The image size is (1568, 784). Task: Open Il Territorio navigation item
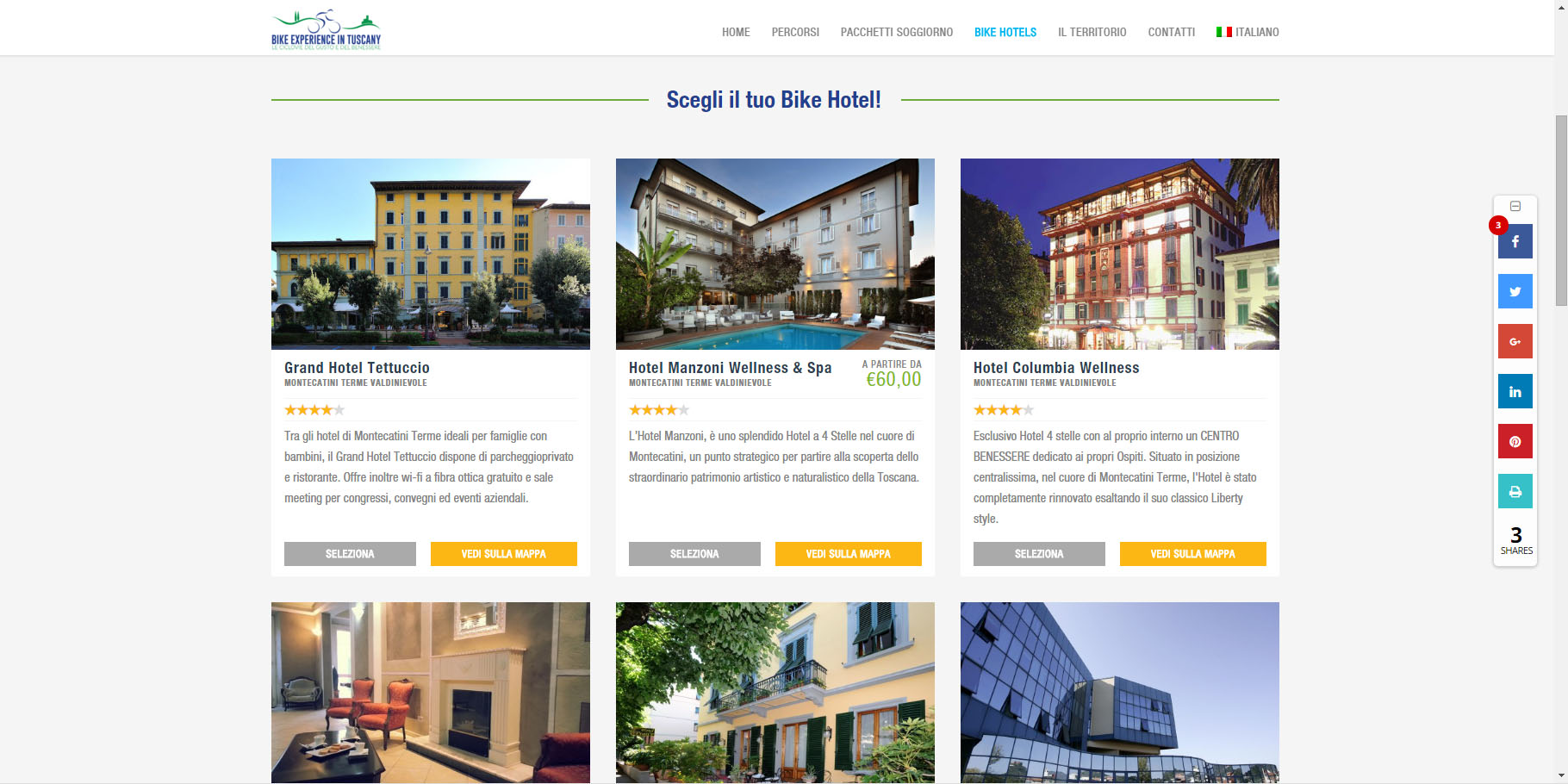[1092, 32]
